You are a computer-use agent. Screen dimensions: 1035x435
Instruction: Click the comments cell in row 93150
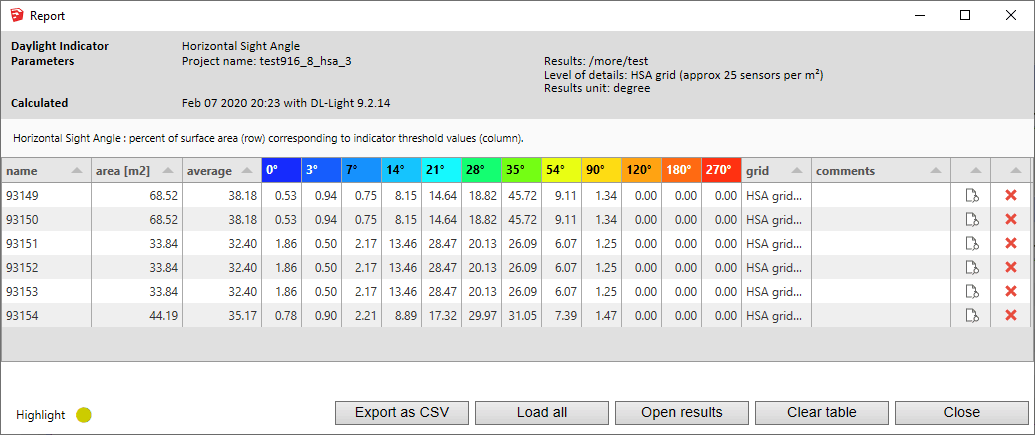point(881,218)
